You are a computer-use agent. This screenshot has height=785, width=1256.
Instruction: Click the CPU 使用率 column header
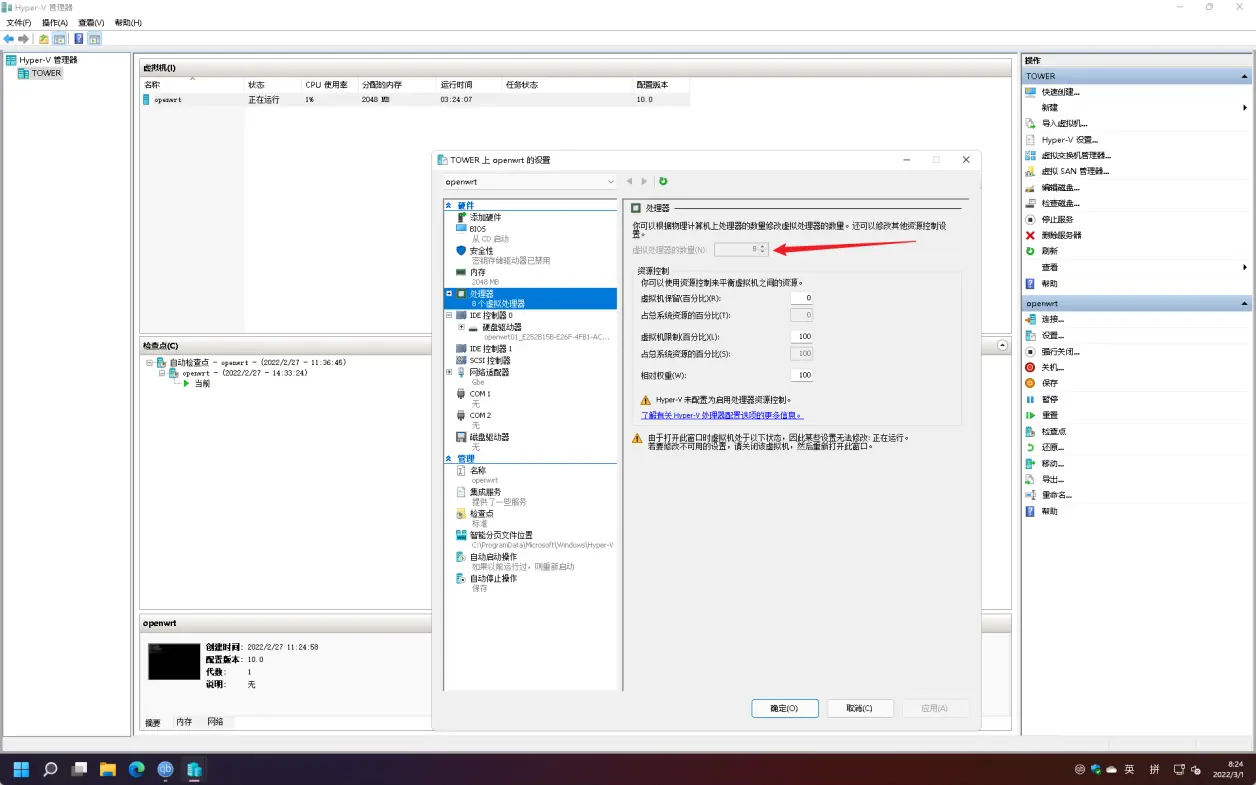[327, 85]
